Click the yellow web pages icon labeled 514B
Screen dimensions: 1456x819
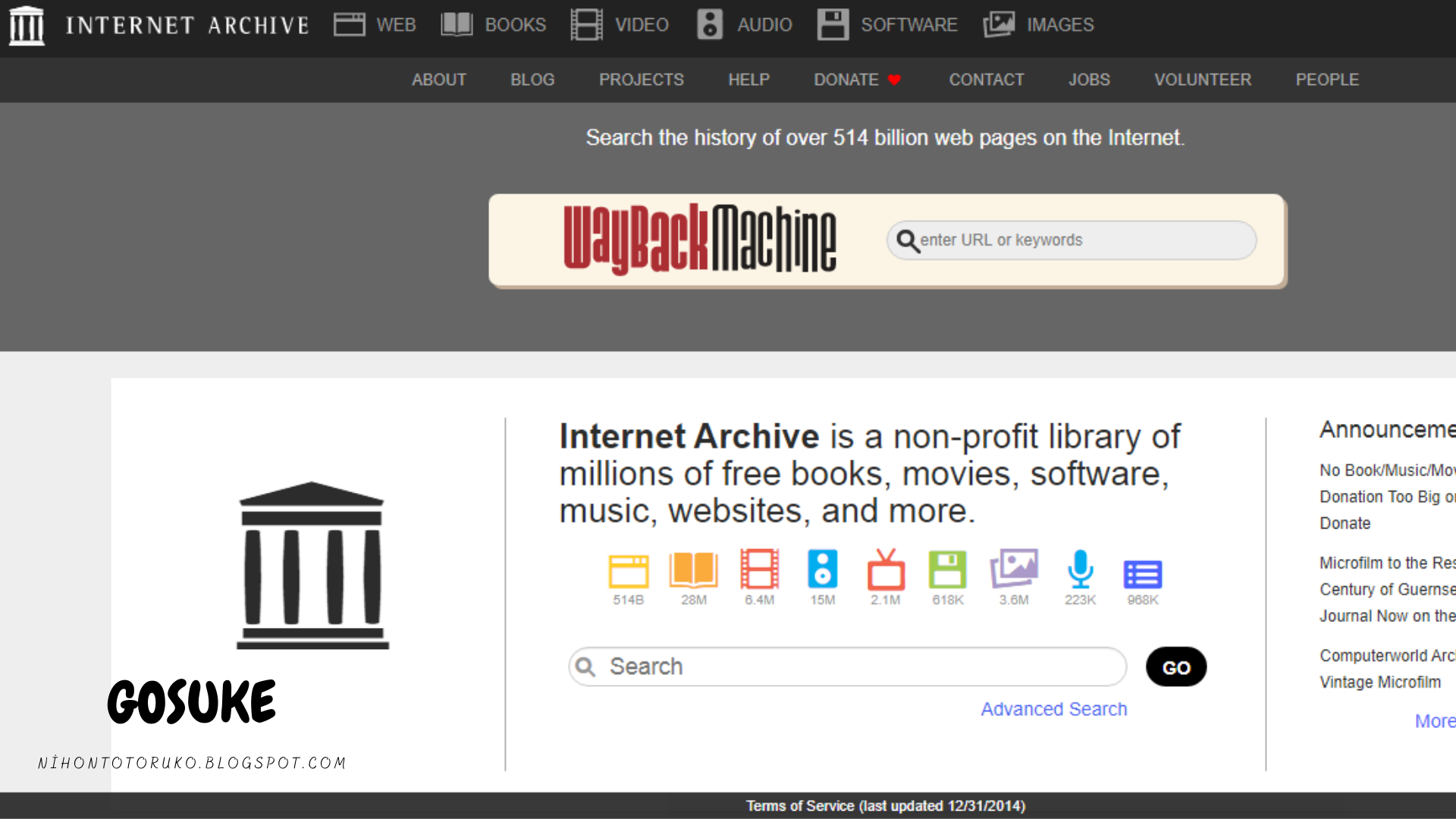pyautogui.click(x=629, y=571)
